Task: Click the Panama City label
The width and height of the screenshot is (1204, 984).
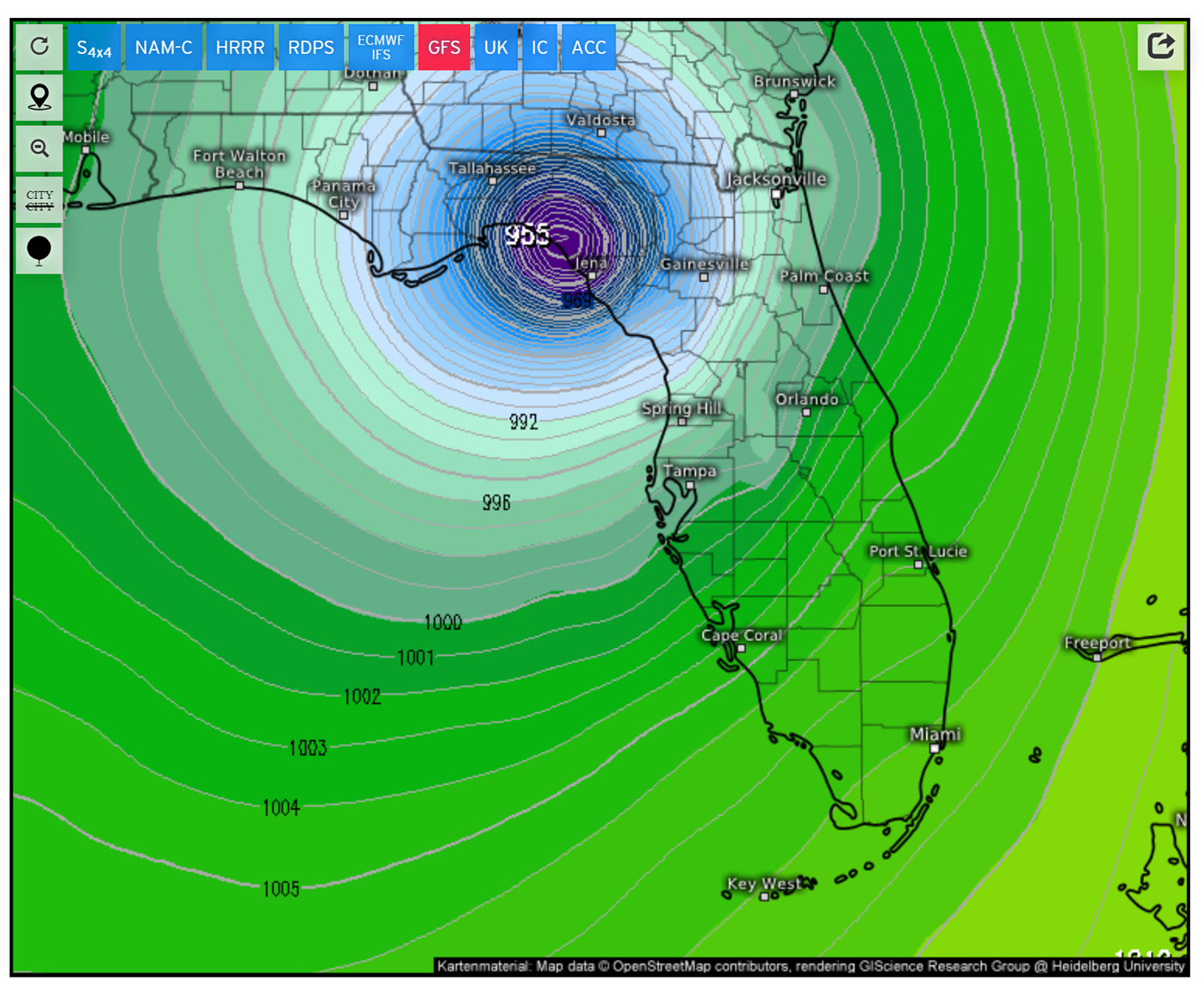Action: click(344, 194)
